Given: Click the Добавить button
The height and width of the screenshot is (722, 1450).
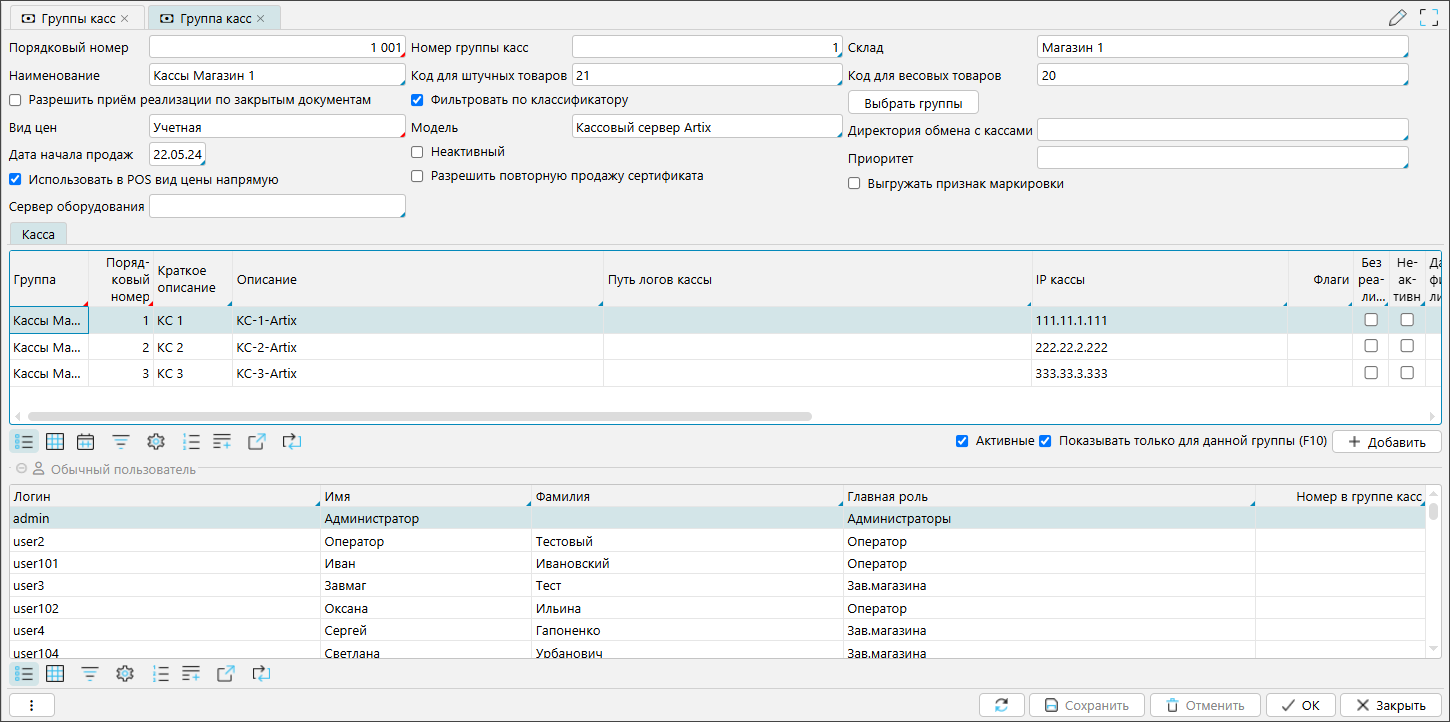Looking at the screenshot, I should [x=1386, y=441].
